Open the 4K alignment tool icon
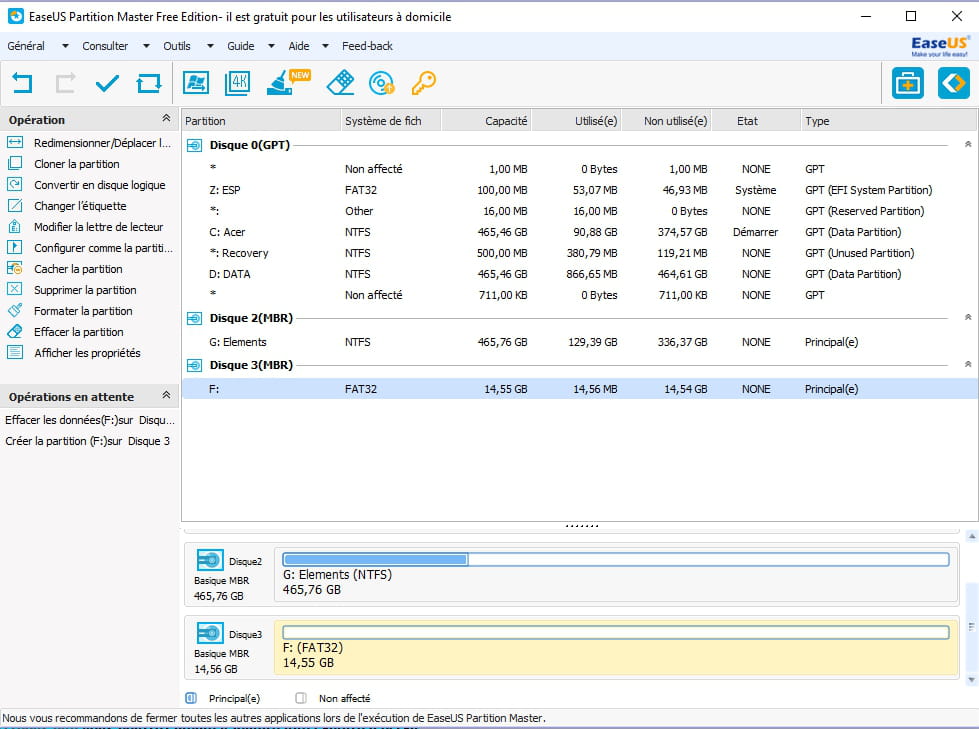 pyautogui.click(x=237, y=82)
